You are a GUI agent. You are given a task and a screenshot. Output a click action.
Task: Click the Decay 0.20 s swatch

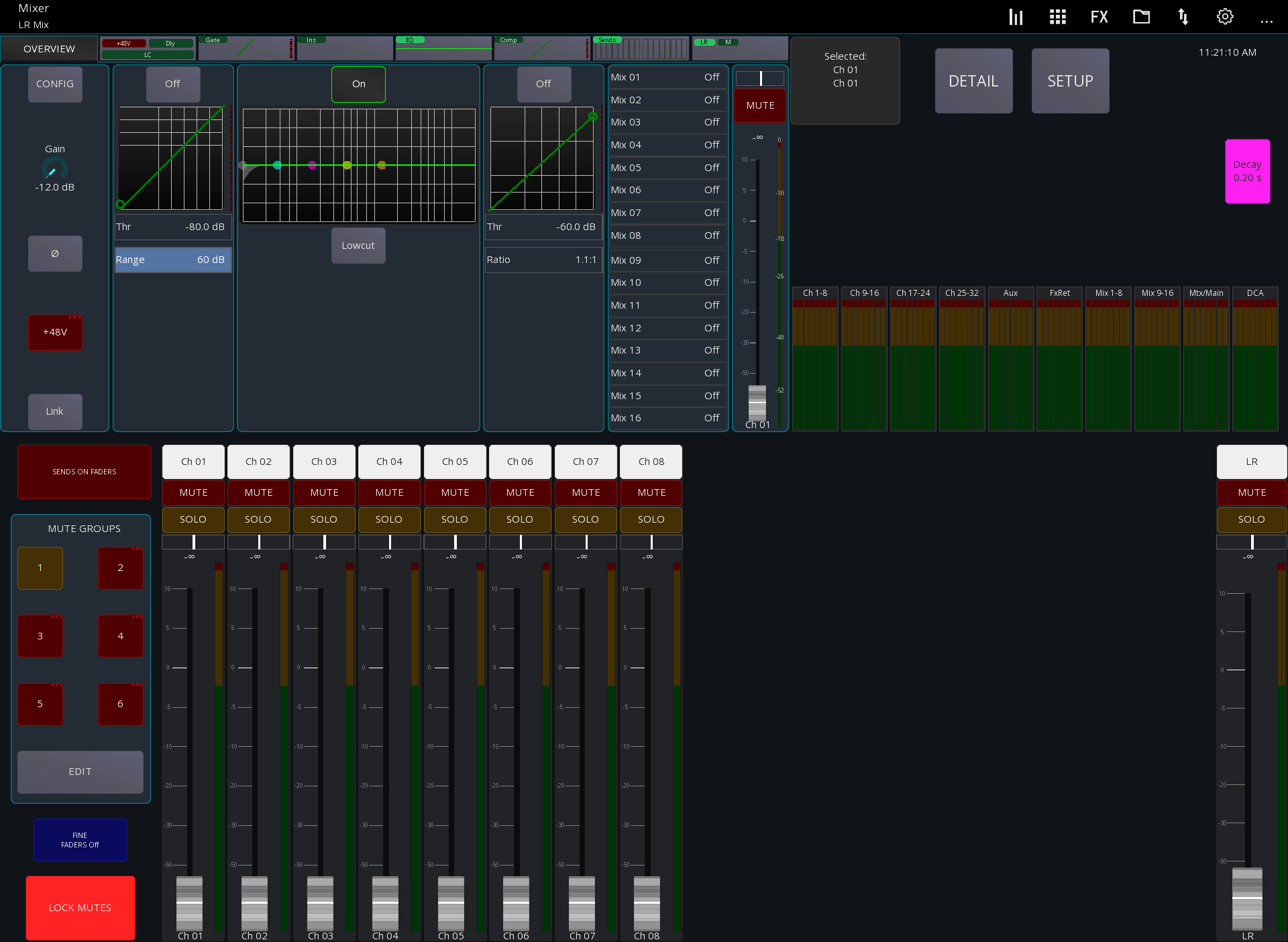pos(1247,171)
